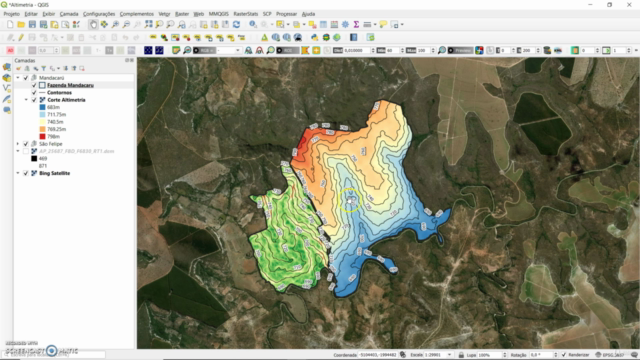Open the Field Calculator sigma icon
Viewport: 640px width, 360px height.
(x=356, y=25)
